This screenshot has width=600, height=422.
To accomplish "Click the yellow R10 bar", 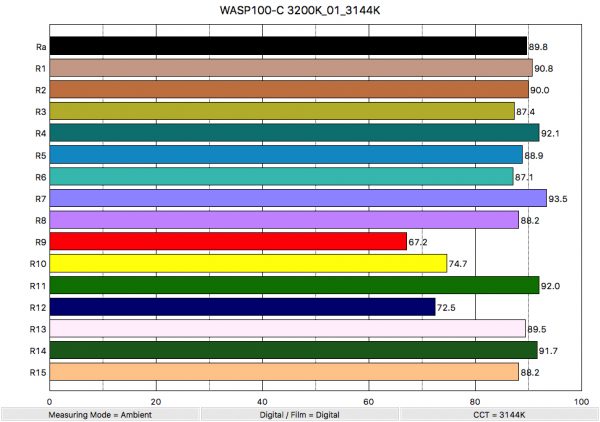I will click(x=248, y=263).
